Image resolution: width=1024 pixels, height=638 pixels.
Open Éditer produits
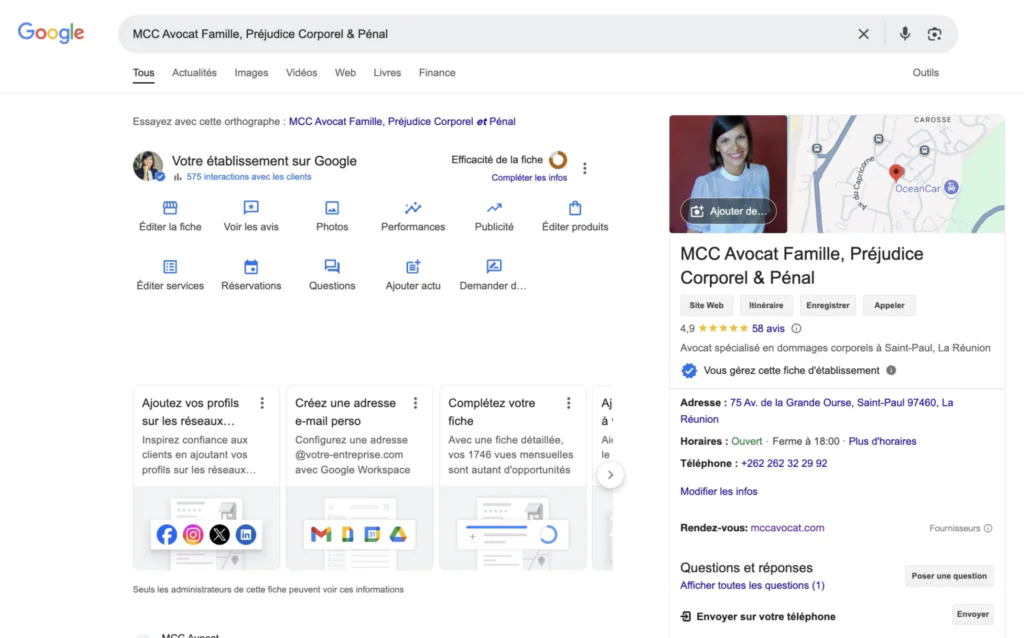(575, 216)
